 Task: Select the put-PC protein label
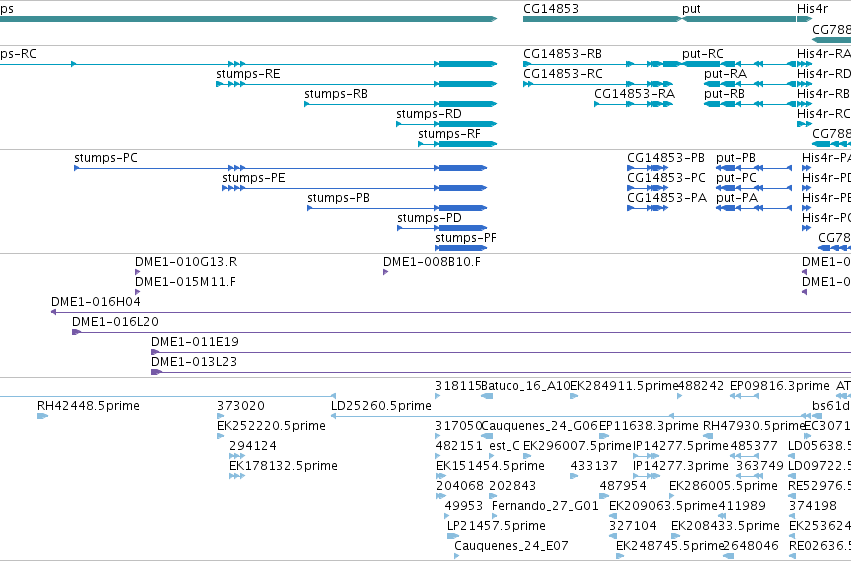pyautogui.click(x=736, y=178)
